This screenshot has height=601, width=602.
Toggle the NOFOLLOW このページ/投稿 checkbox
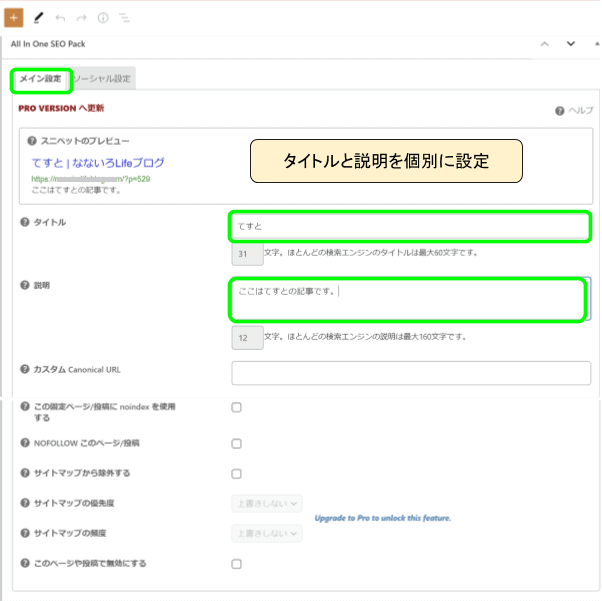click(236, 443)
